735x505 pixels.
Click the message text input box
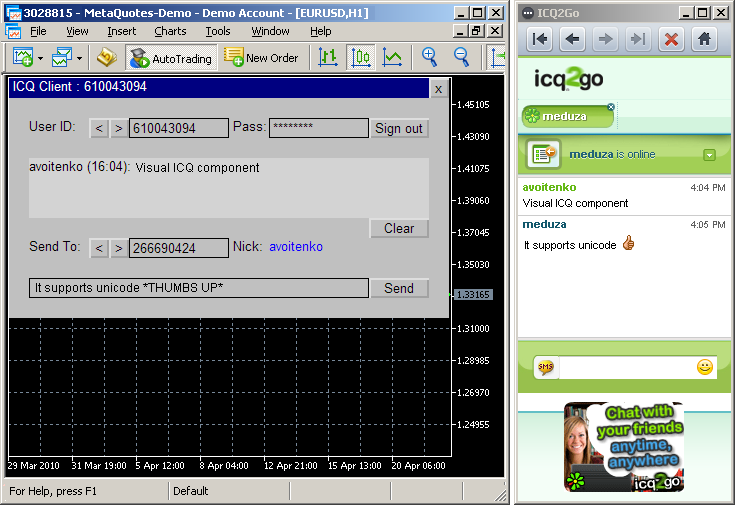(x=198, y=288)
